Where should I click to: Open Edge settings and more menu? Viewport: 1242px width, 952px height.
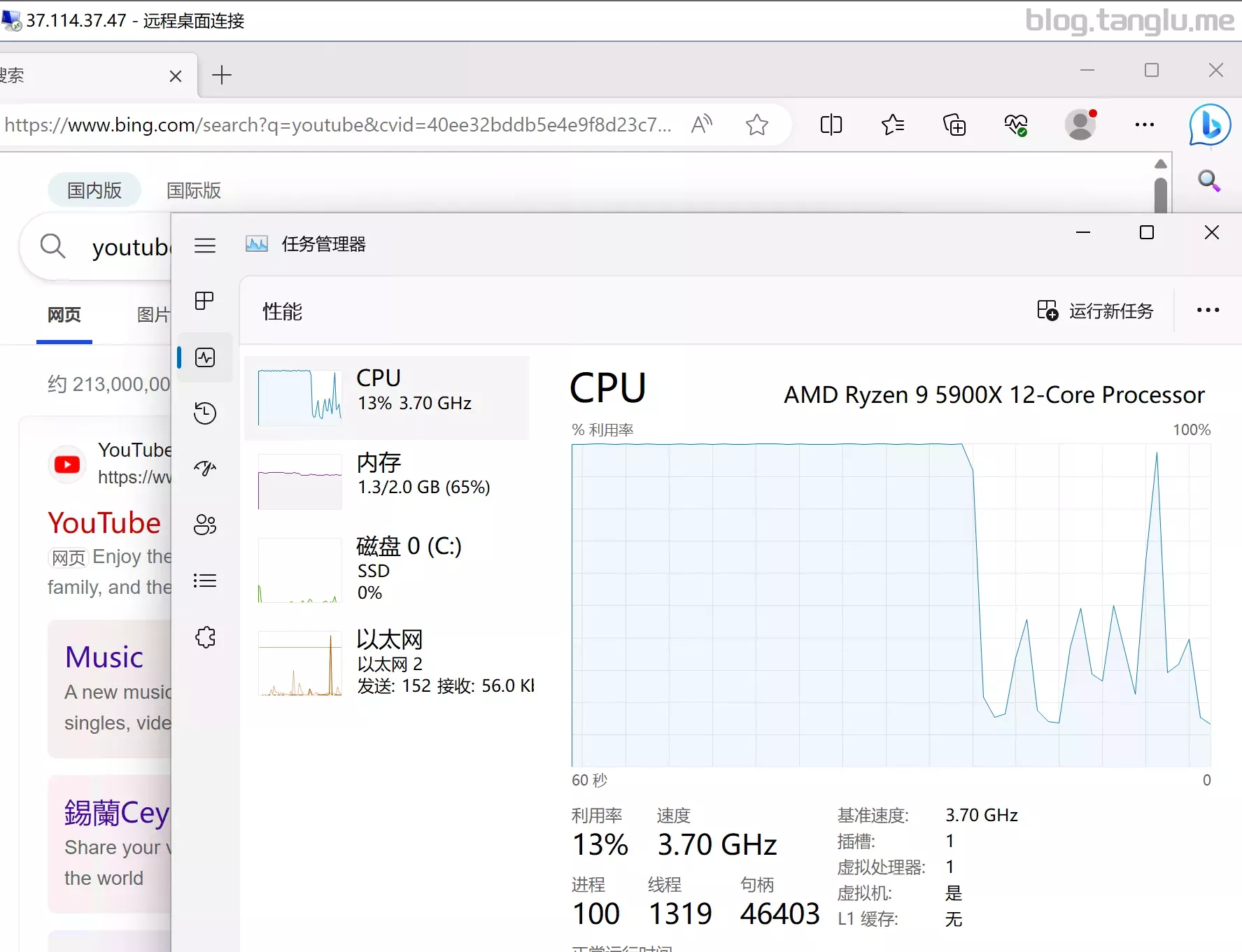tap(1144, 125)
